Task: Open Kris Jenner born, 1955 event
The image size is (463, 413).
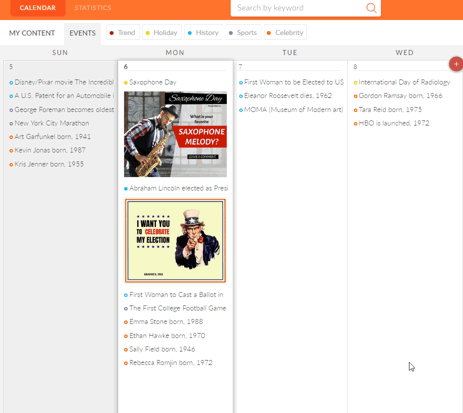Action: coord(46,164)
